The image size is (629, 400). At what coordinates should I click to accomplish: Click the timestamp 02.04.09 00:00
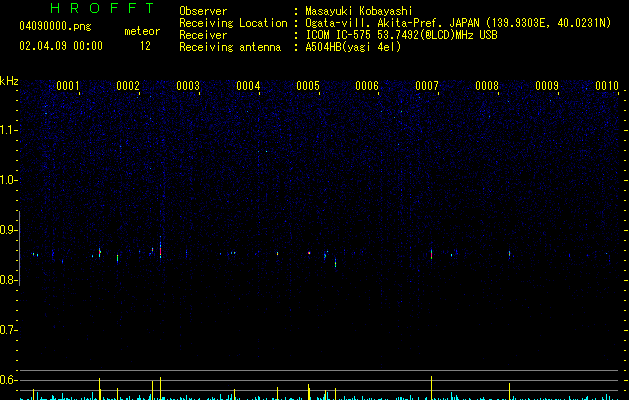[61, 46]
